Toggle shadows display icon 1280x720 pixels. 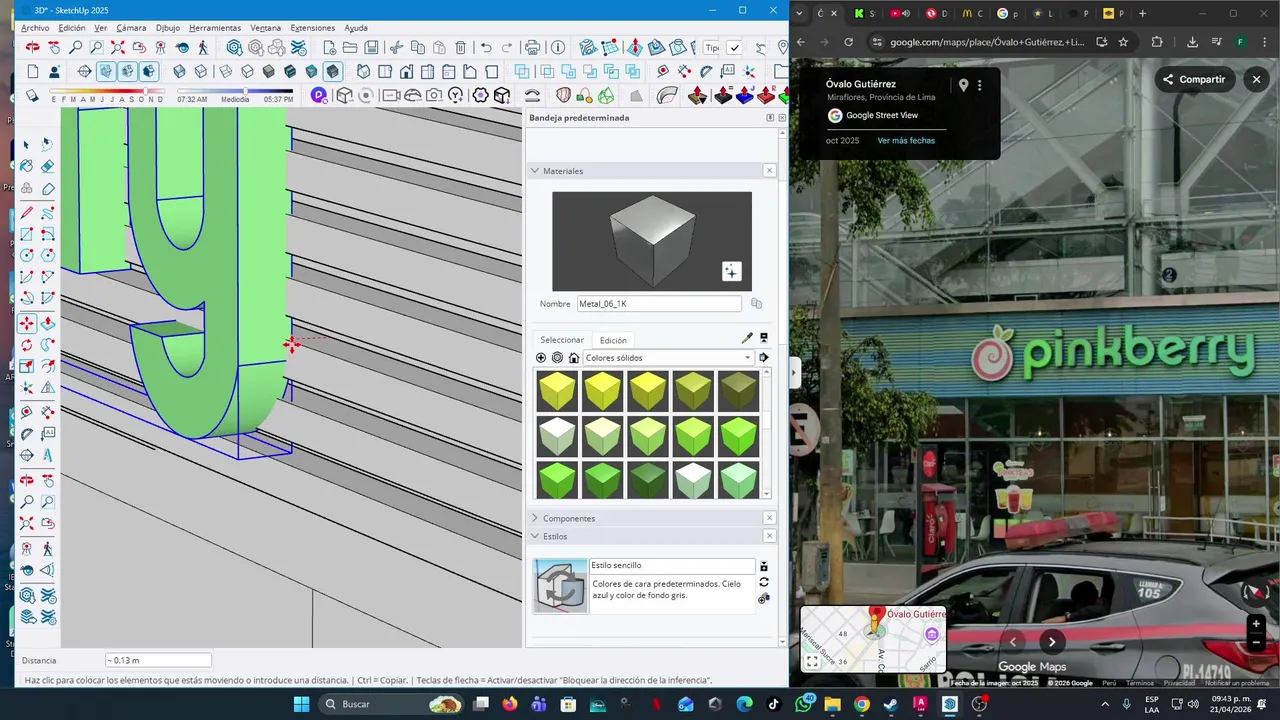click(32, 95)
